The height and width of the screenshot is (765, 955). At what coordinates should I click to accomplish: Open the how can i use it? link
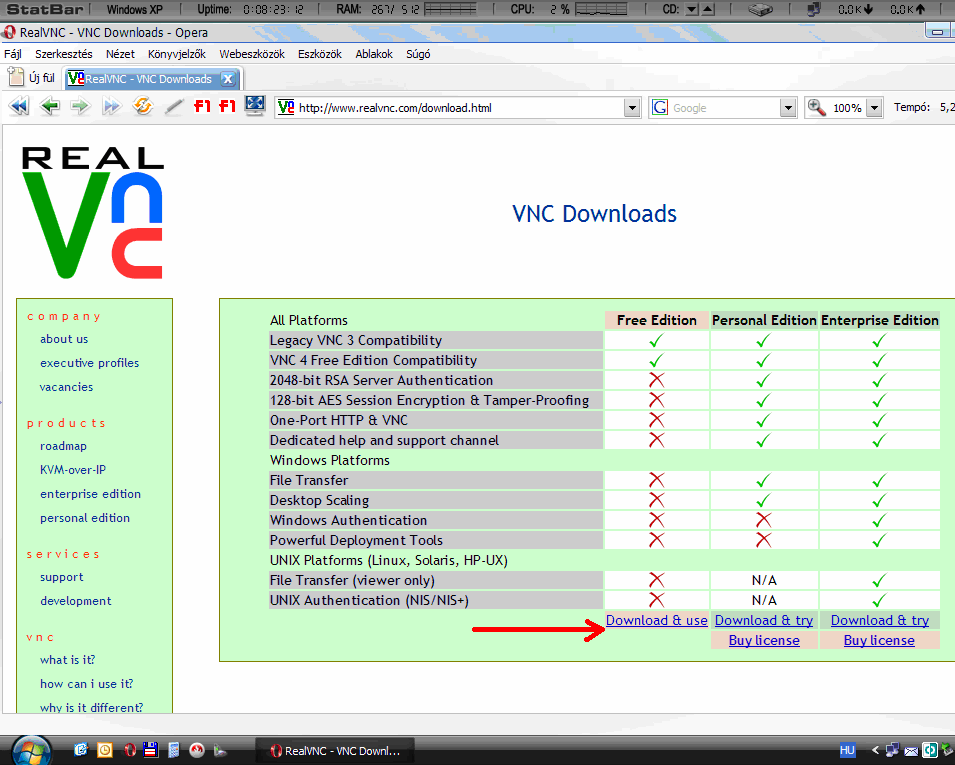(x=86, y=684)
